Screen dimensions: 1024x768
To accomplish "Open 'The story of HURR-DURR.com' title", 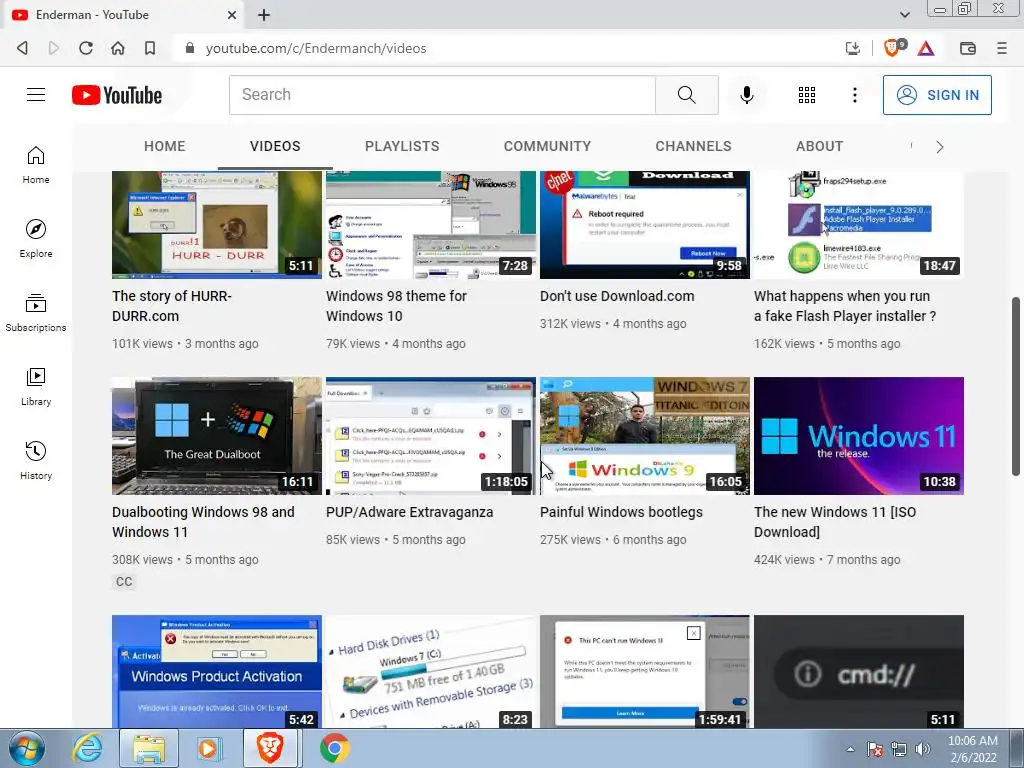I will (172, 306).
